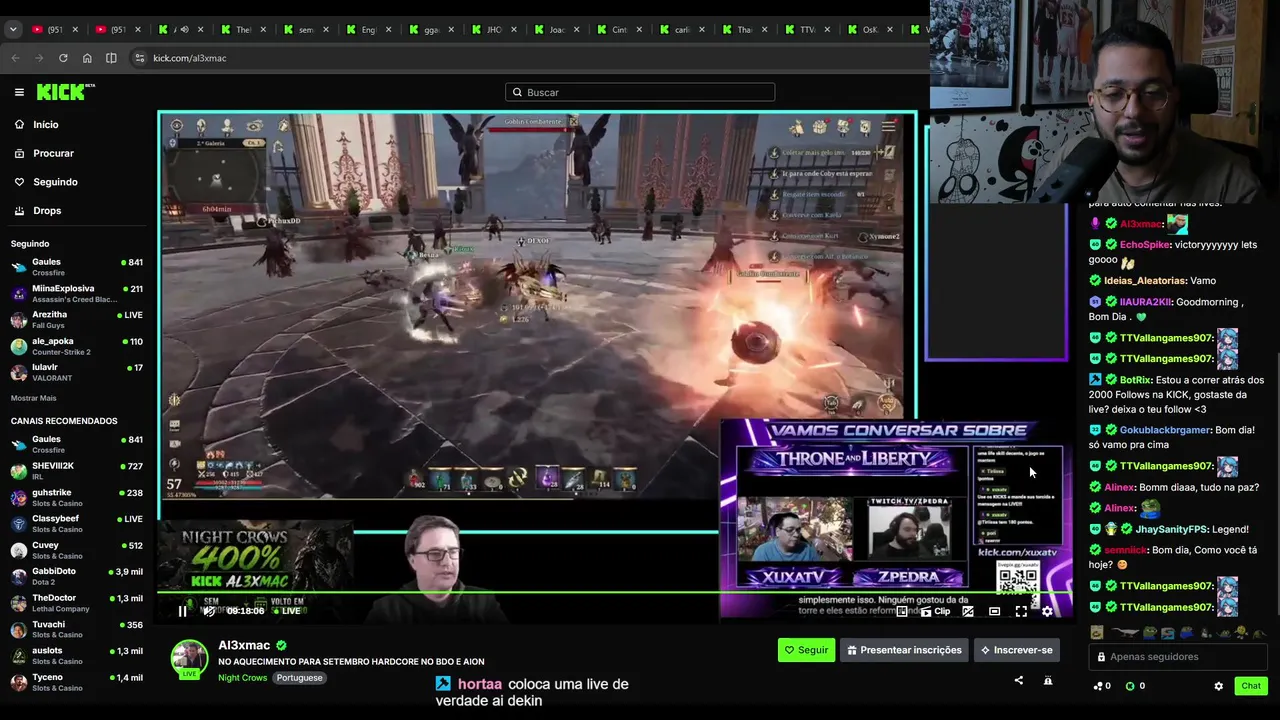Select the Portuguese language tag
Image resolution: width=1280 pixels, height=720 pixels.
pyautogui.click(x=300, y=678)
